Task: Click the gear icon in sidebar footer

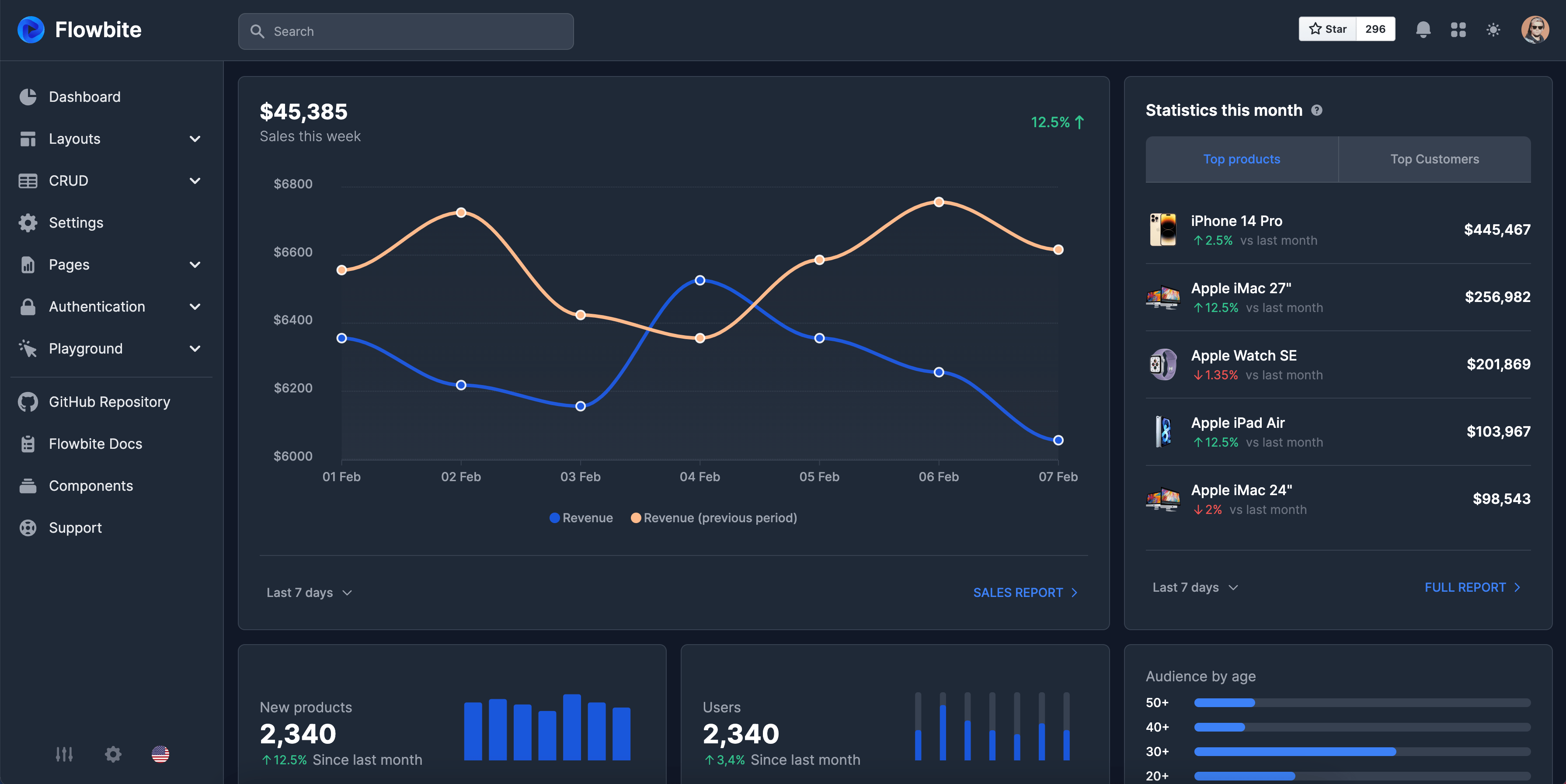Action: (x=113, y=754)
